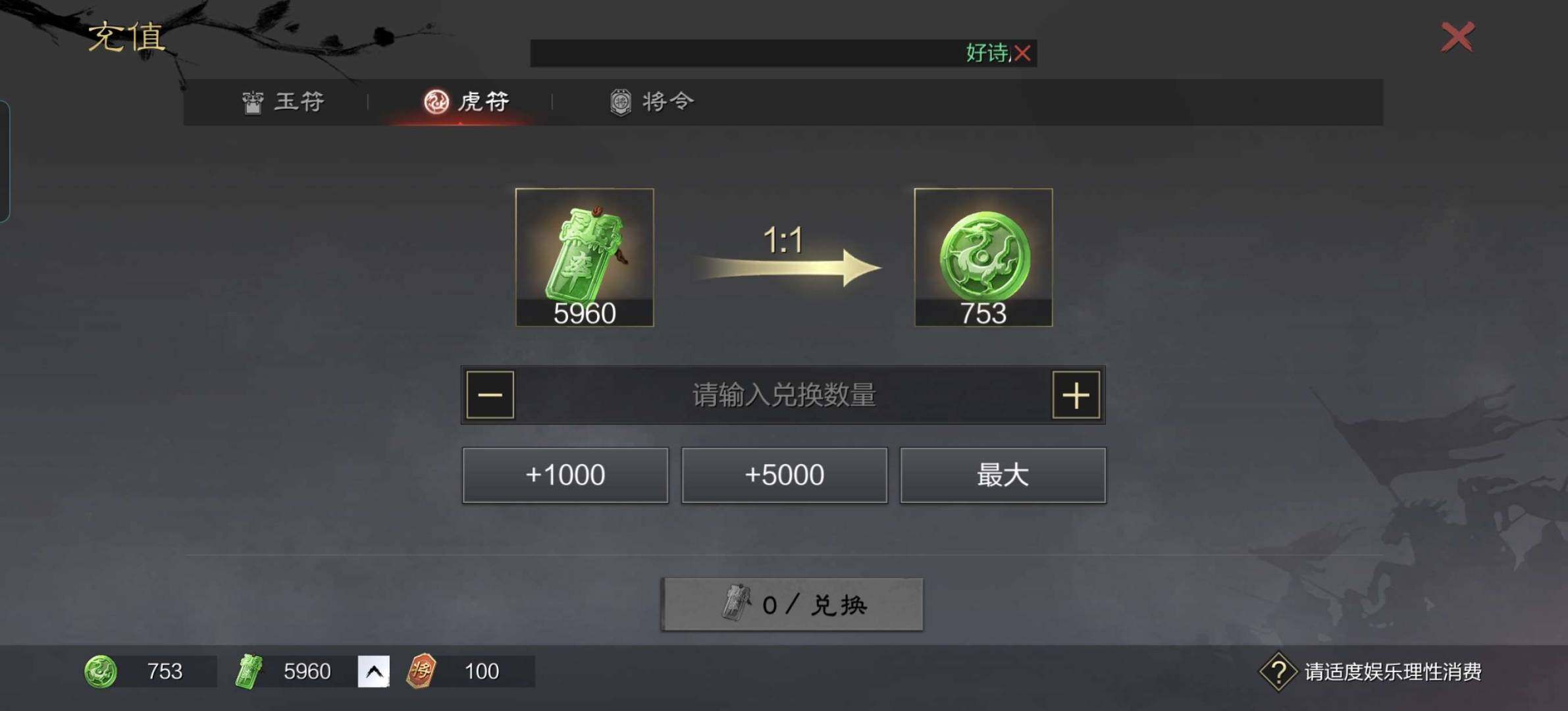
Task: Open the 将令 tab
Action: click(652, 101)
